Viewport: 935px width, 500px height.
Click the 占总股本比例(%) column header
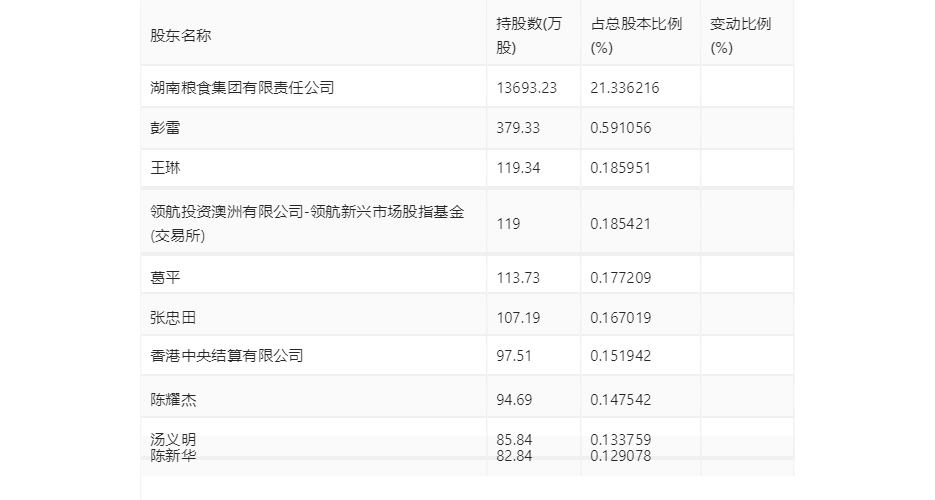[636, 36]
